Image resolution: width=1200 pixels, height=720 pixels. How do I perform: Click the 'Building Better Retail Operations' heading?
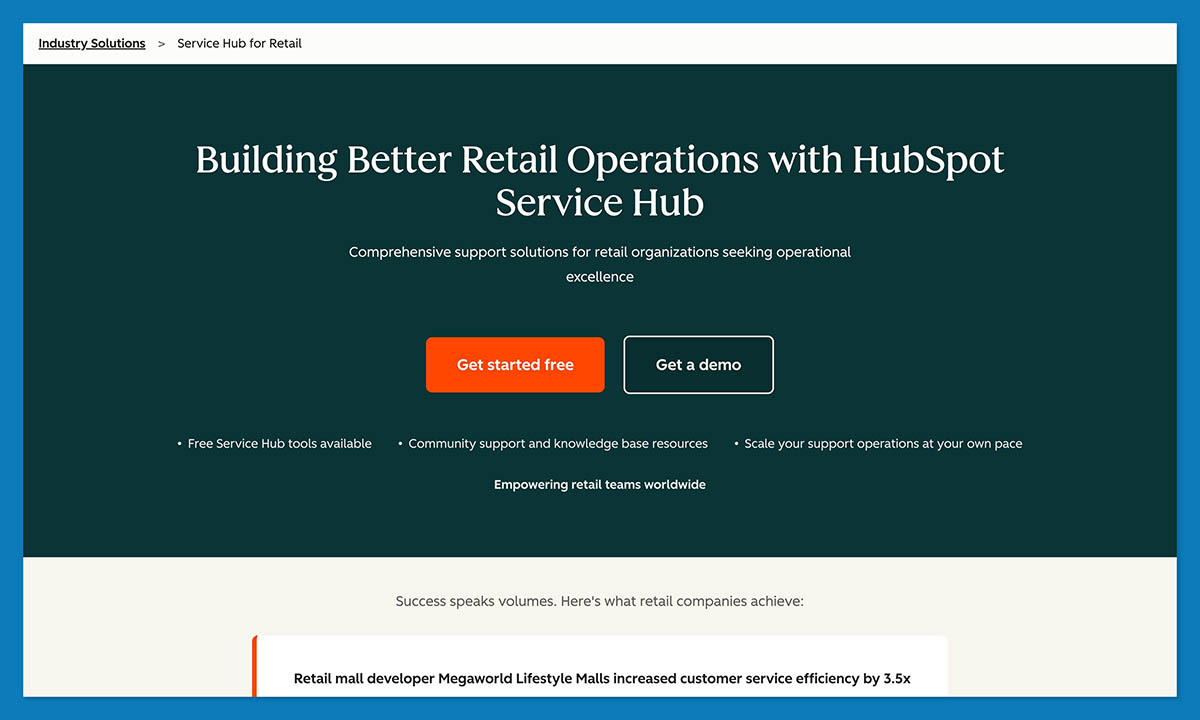(x=600, y=181)
